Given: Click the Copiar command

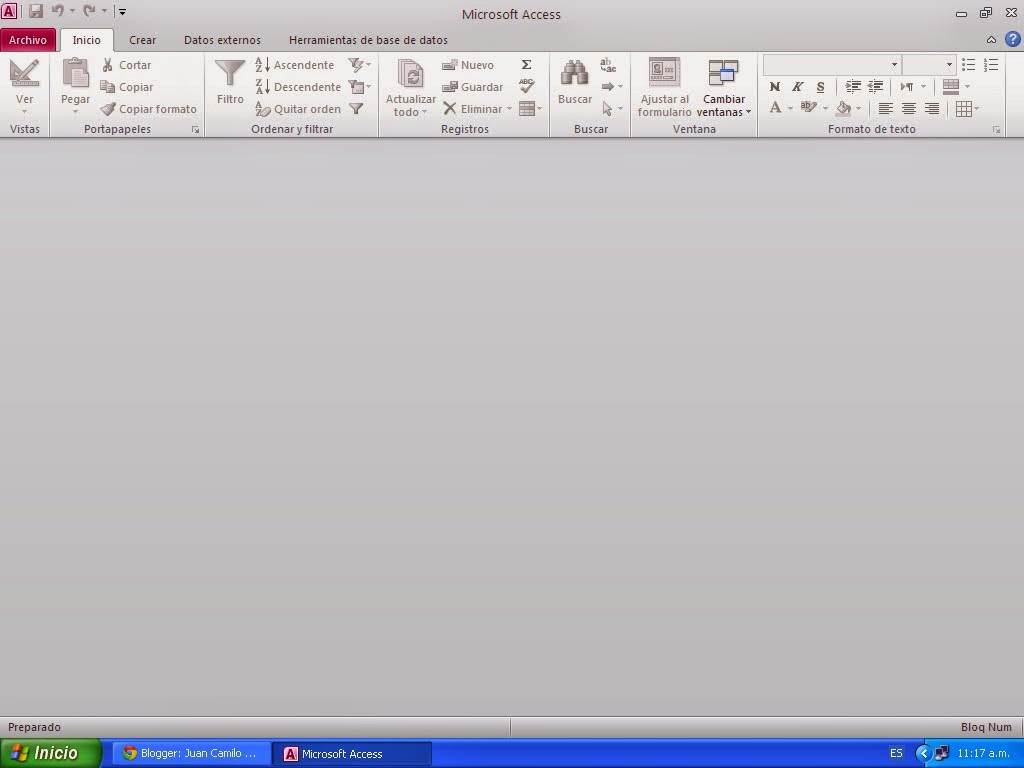Looking at the screenshot, I should pos(127,87).
